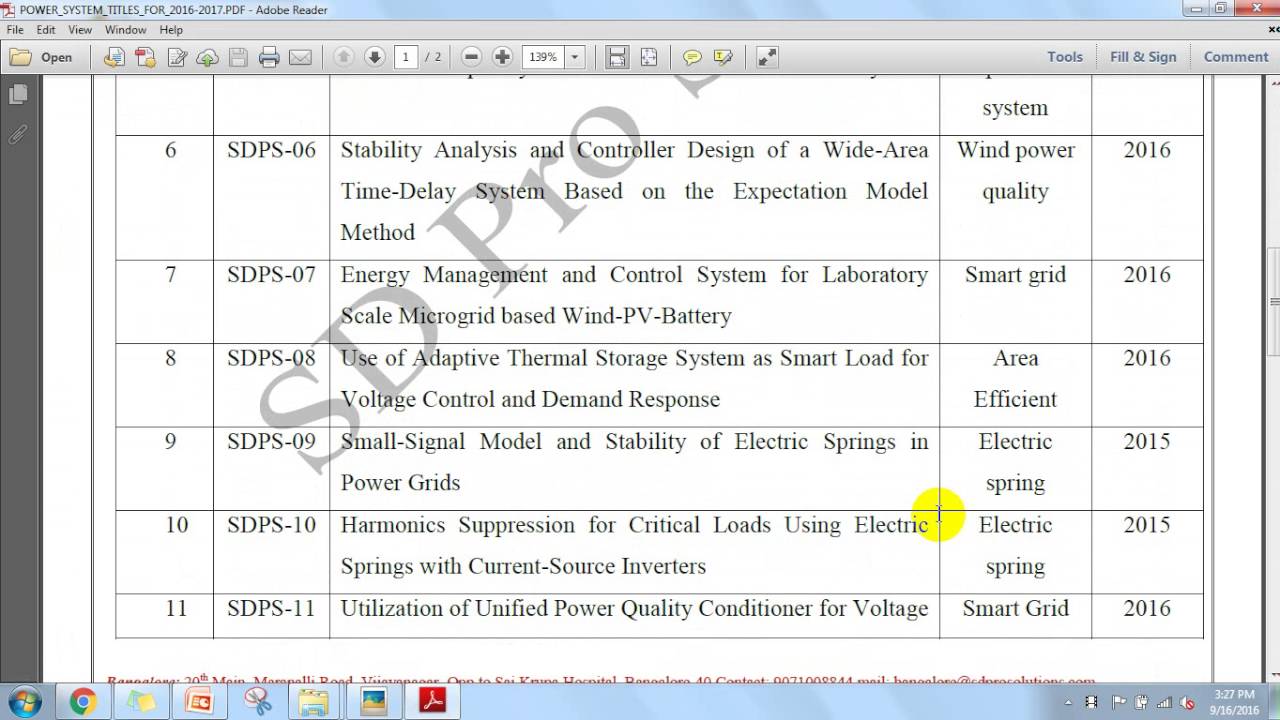Go to next page arrow
The height and width of the screenshot is (720, 1280).
pyautogui.click(x=374, y=57)
